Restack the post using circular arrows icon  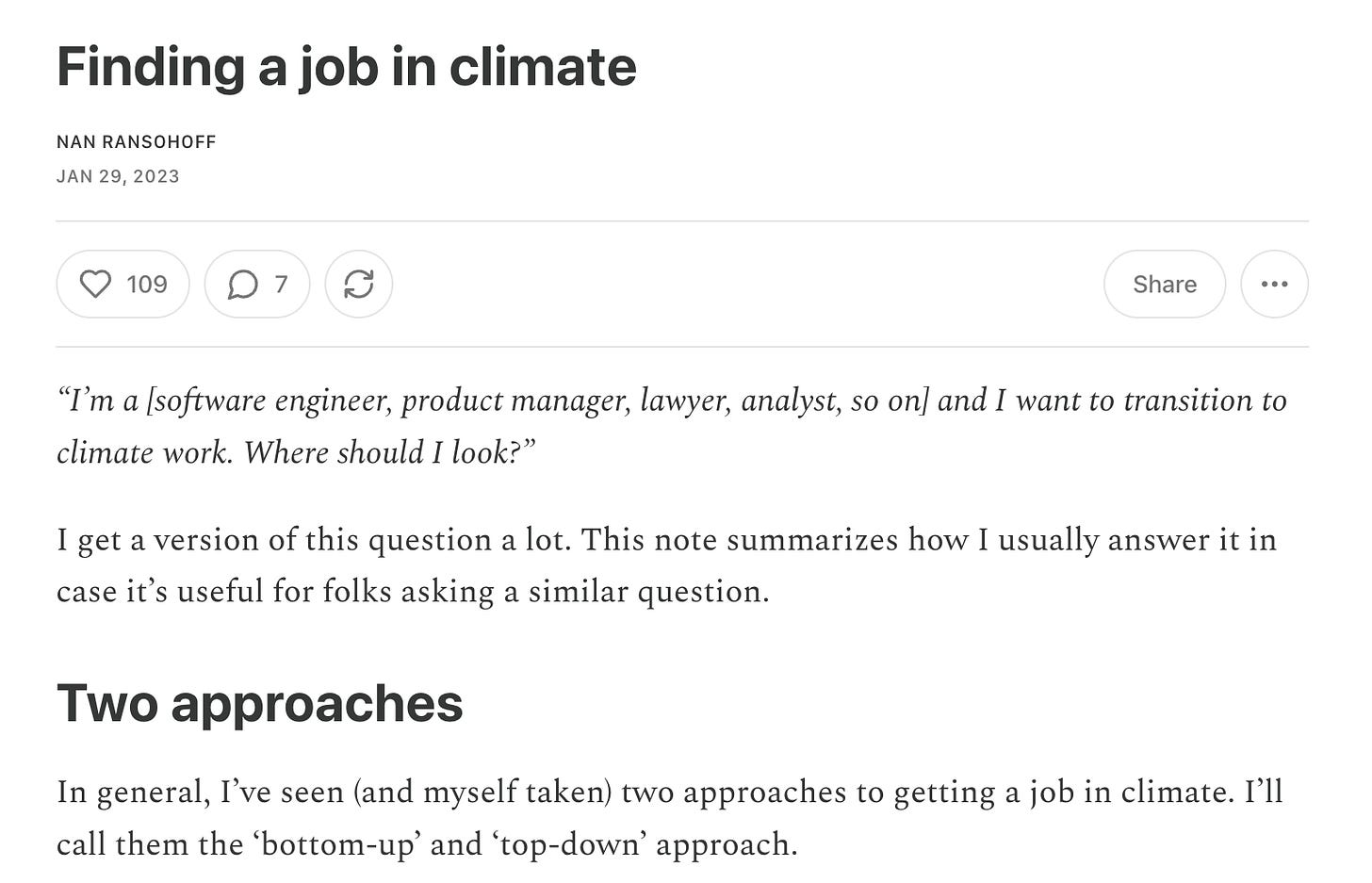point(359,284)
